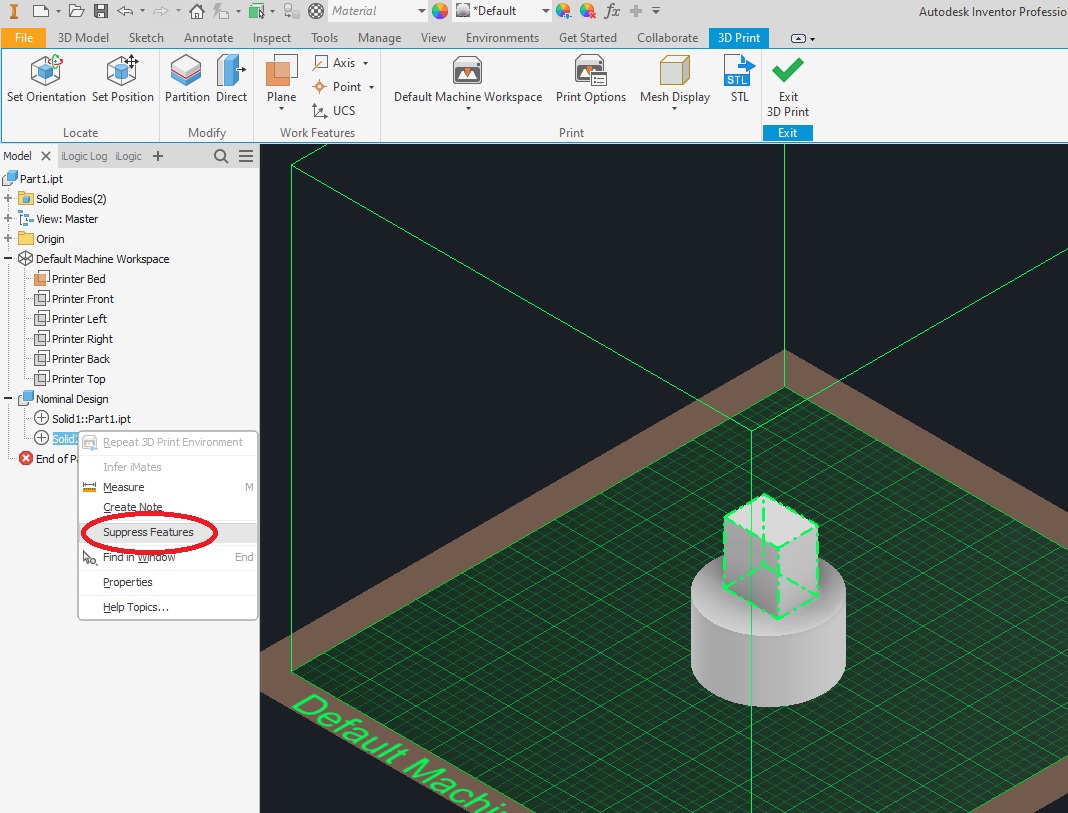1068x813 pixels.
Task: Open the Annotate tab
Action: pyautogui.click(x=208, y=37)
